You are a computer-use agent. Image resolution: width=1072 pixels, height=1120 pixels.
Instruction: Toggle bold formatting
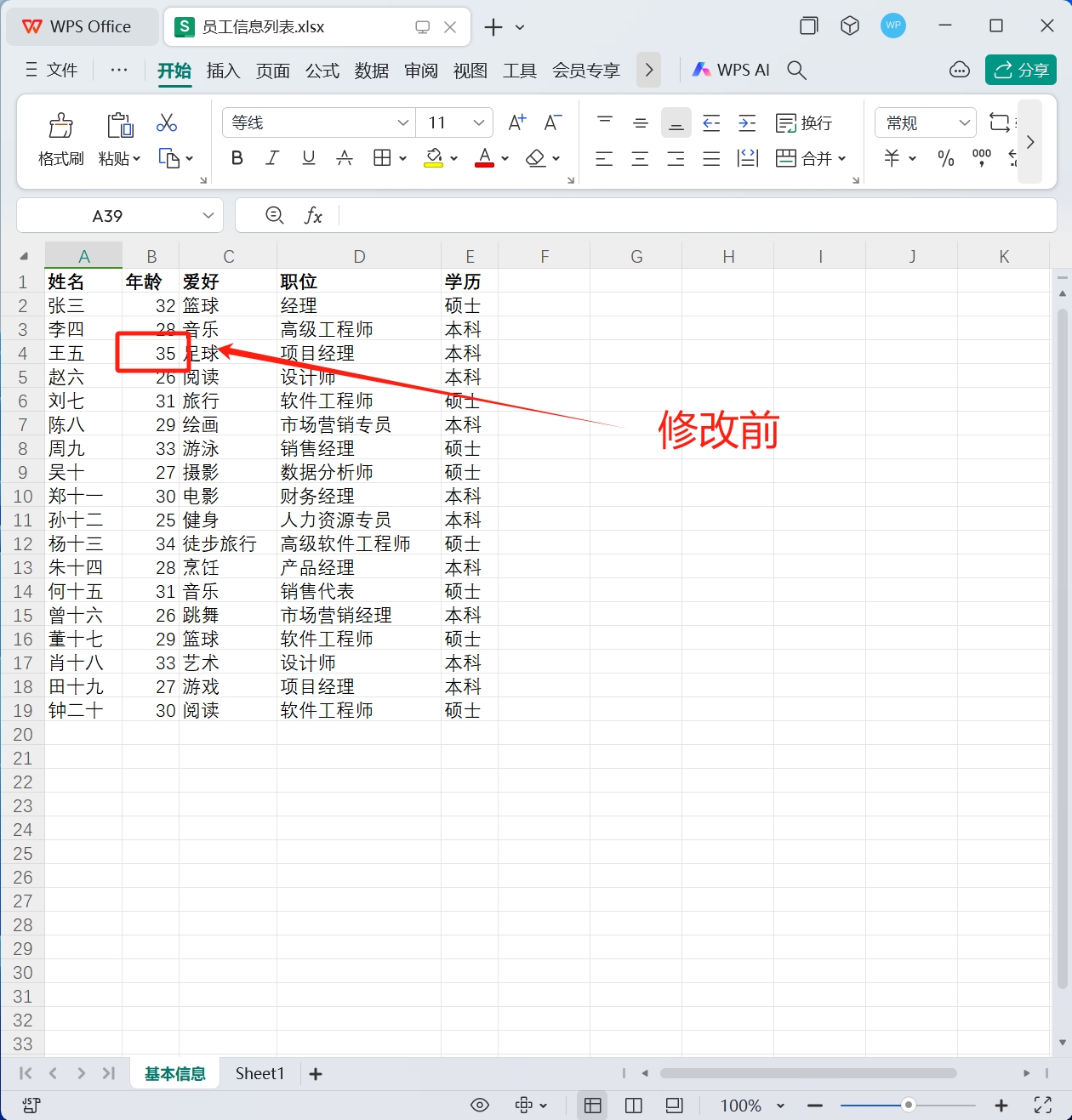(237, 158)
